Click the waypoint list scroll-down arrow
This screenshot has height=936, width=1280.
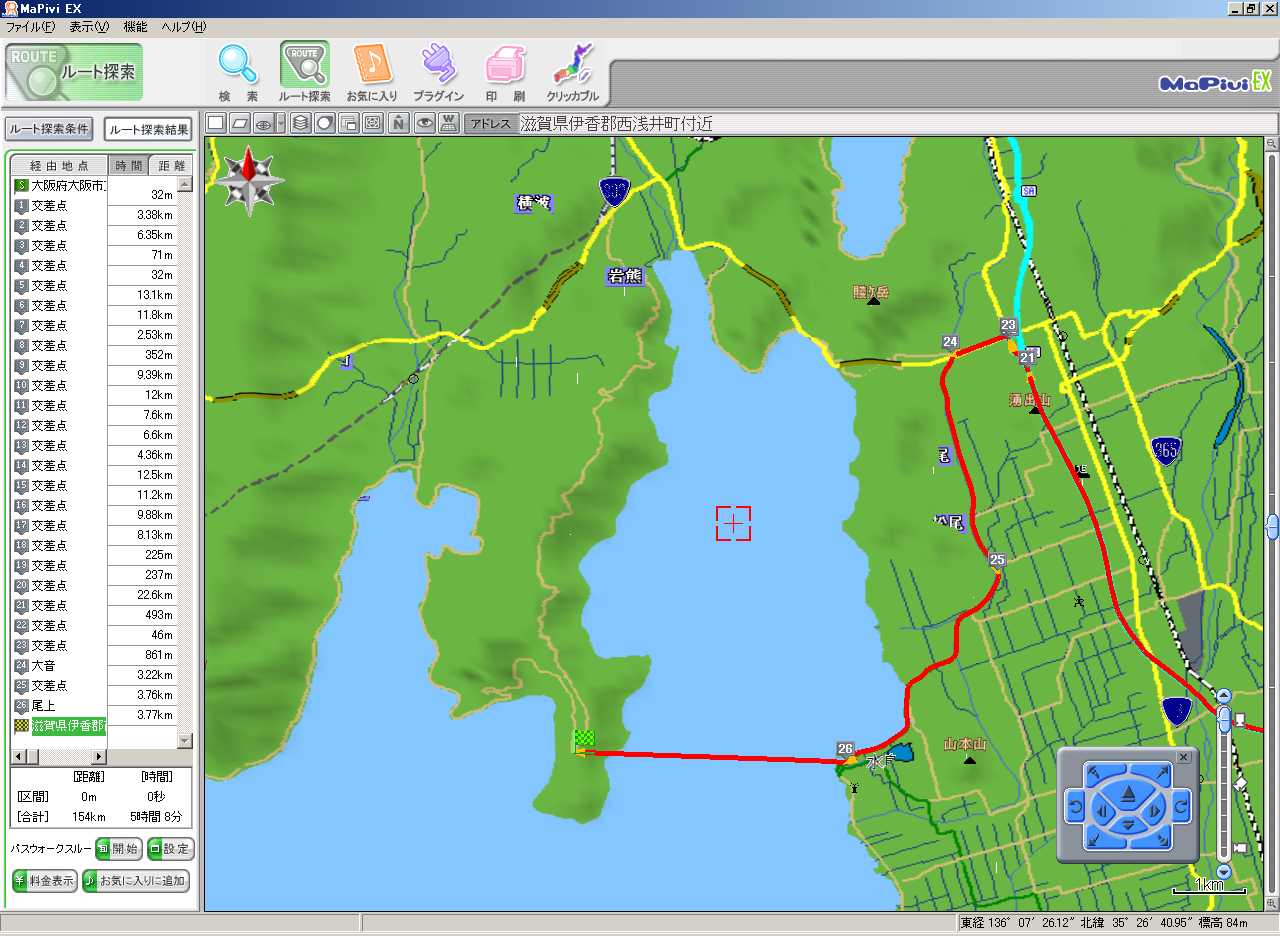(x=185, y=740)
